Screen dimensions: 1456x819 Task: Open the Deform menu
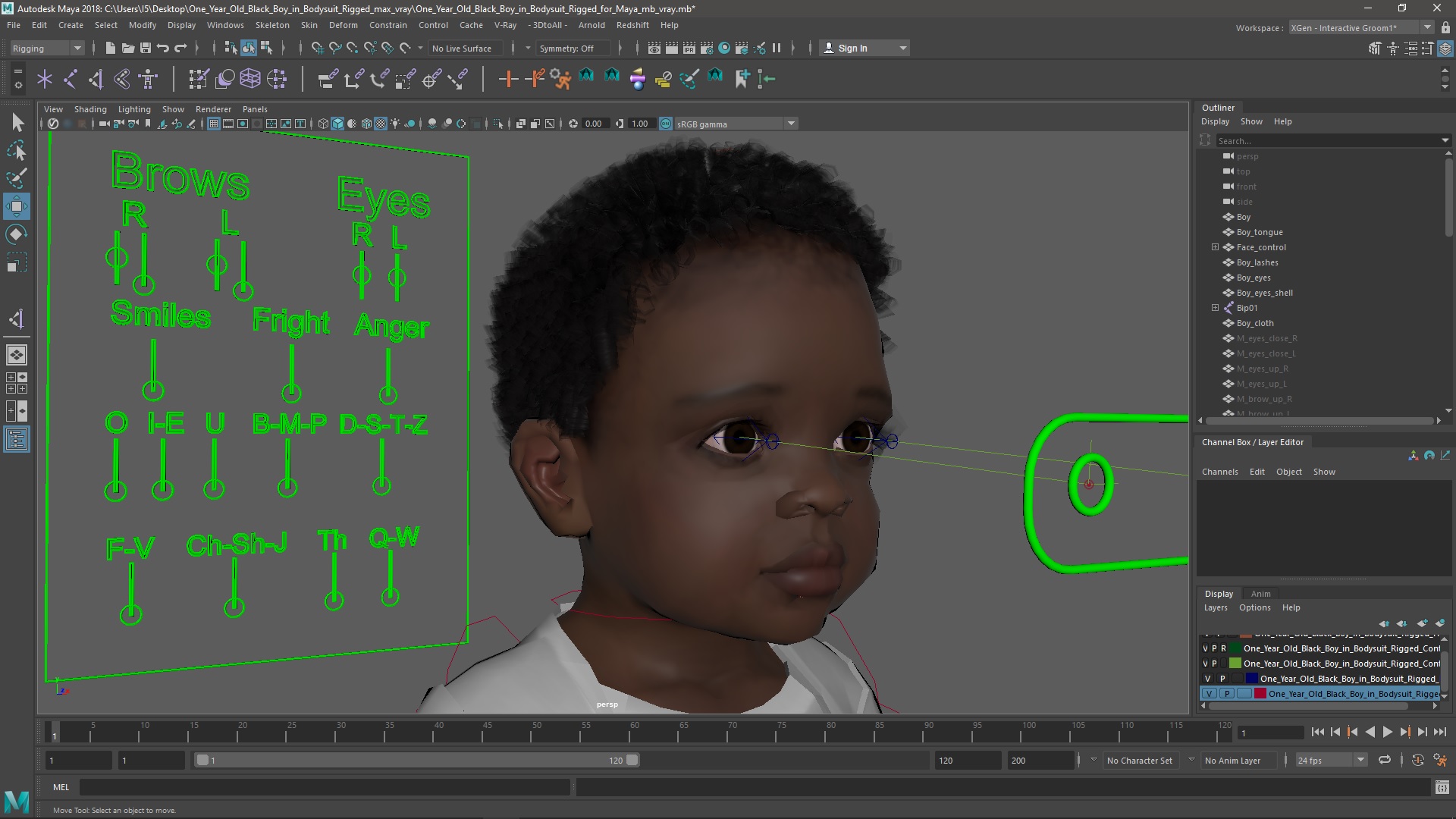click(x=343, y=25)
